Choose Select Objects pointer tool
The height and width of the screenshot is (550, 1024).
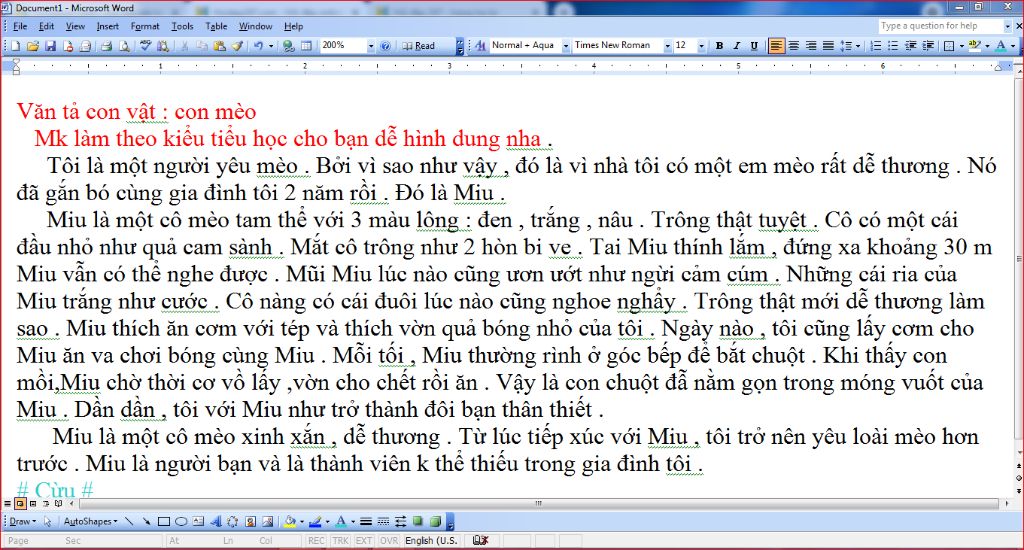coord(48,521)
